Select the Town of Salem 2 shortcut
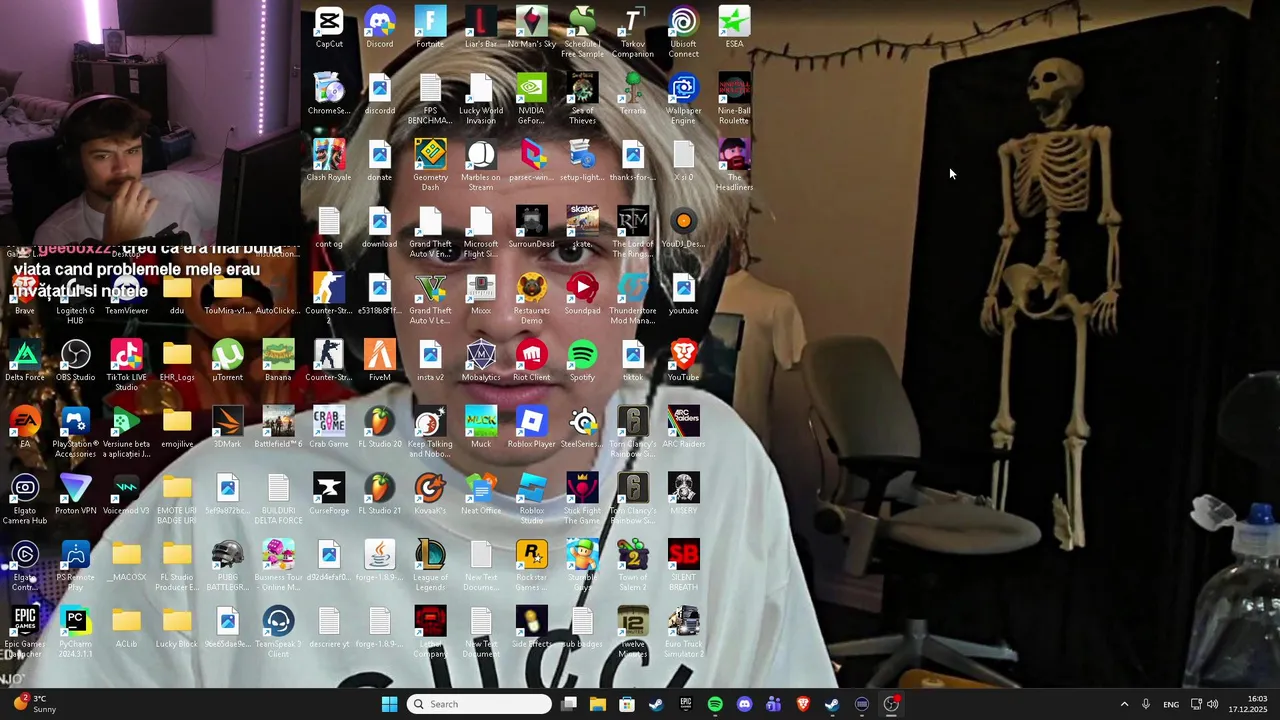The width and height of the screenshot is (1280, 720). click(x=633, y=566)
